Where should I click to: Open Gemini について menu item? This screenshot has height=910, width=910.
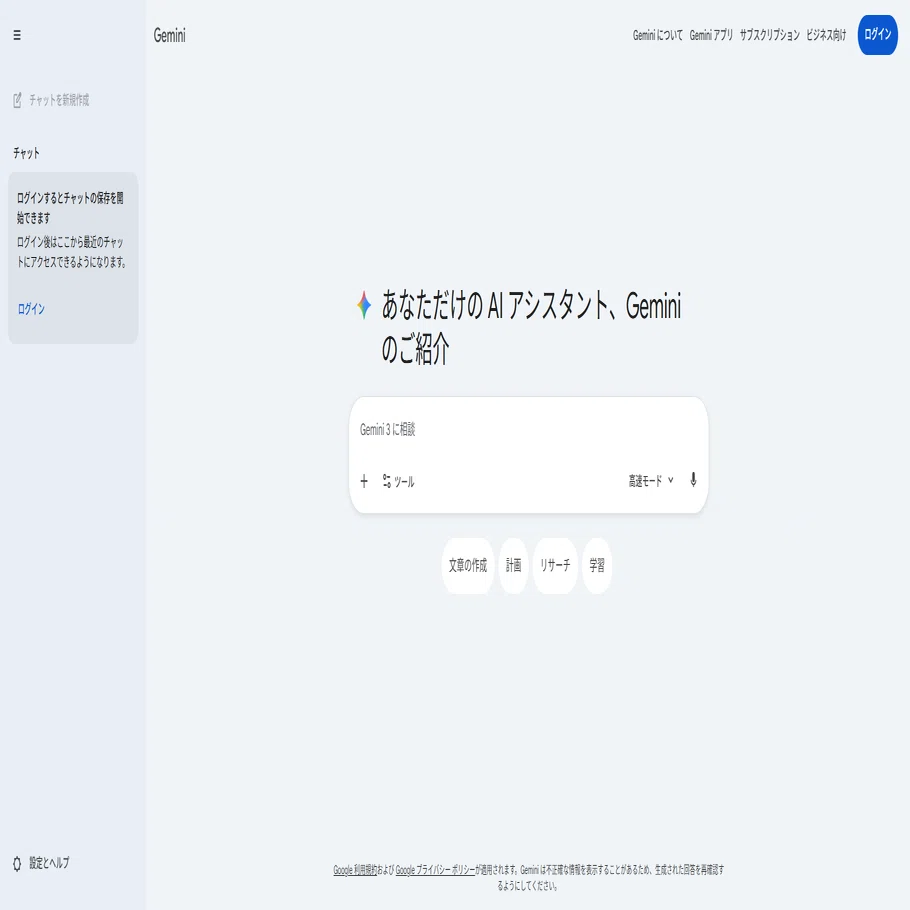pyautogui.click(x=658, y=35)
